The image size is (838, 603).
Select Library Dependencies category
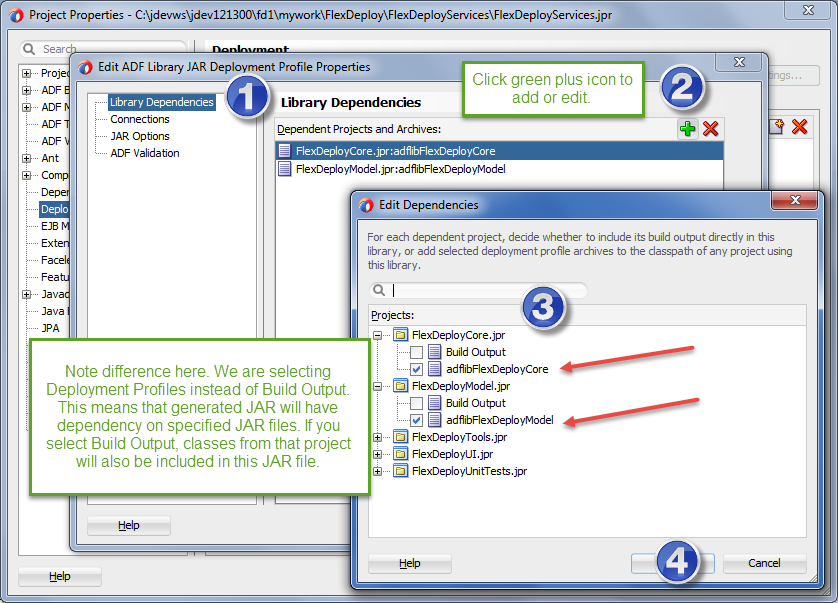[162, 102]
